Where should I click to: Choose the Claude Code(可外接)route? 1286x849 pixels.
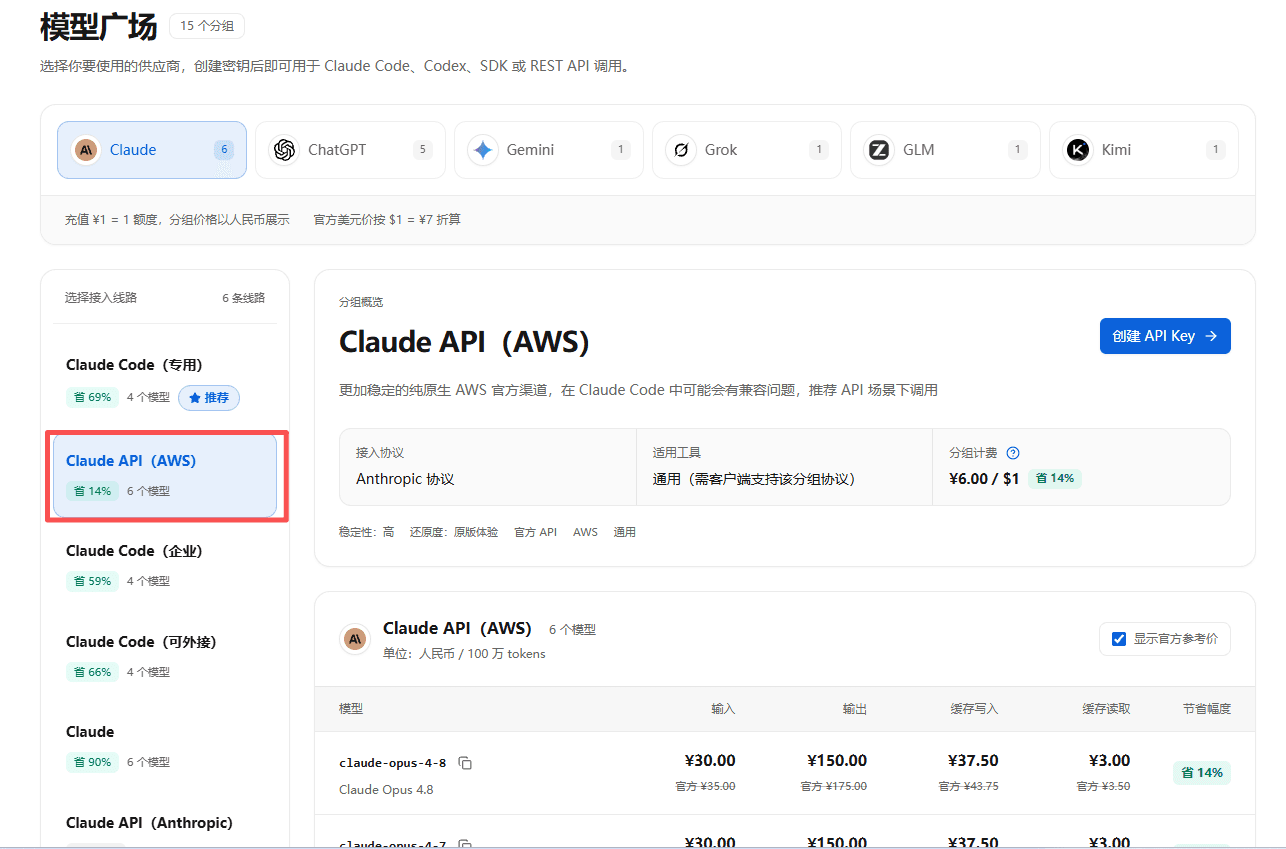coord(165,657)
